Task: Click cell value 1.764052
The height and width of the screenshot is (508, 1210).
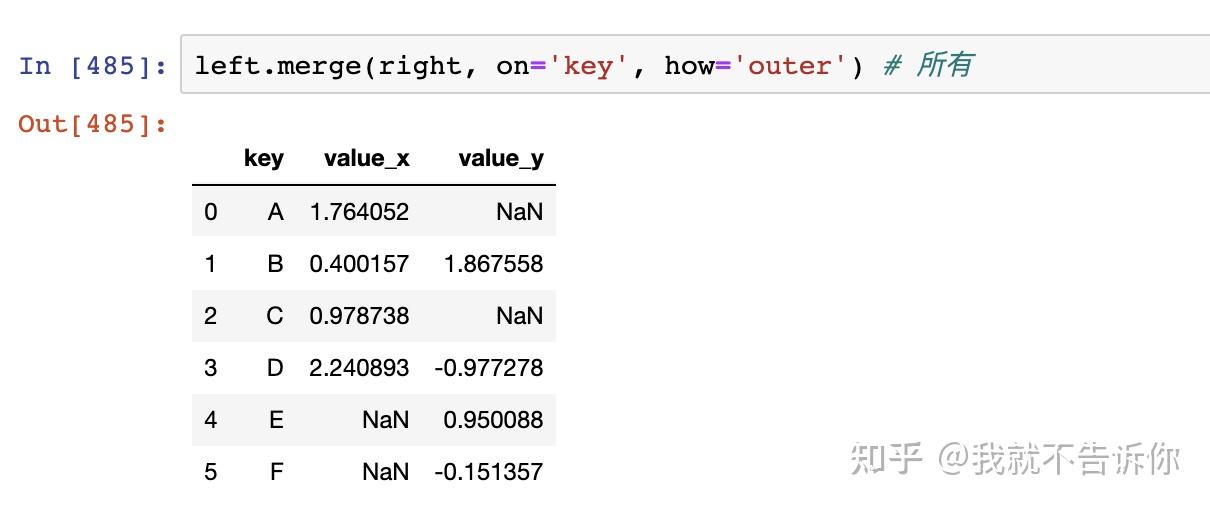Action: point(359,212)
